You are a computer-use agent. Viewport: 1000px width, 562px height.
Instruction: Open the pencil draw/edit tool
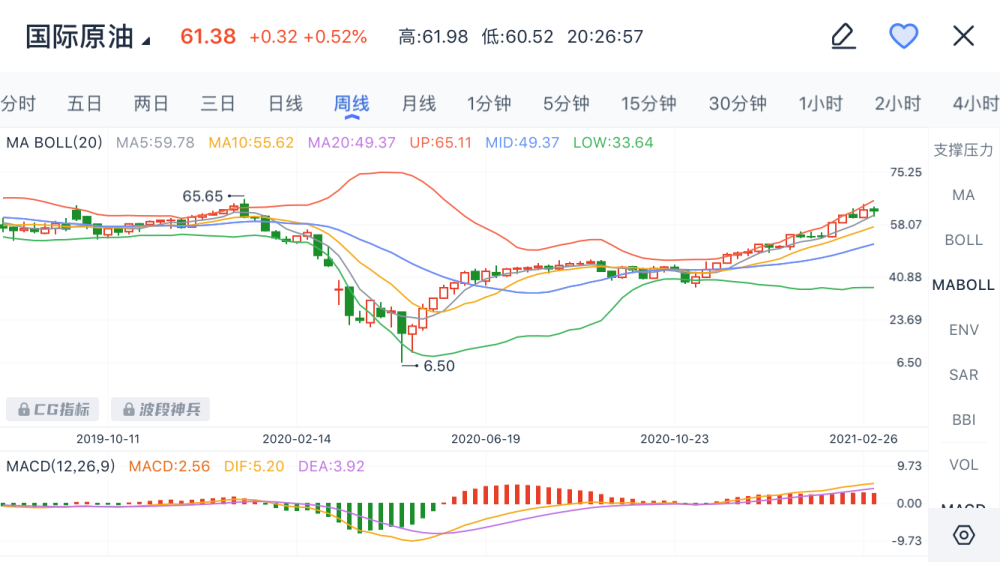843,36
